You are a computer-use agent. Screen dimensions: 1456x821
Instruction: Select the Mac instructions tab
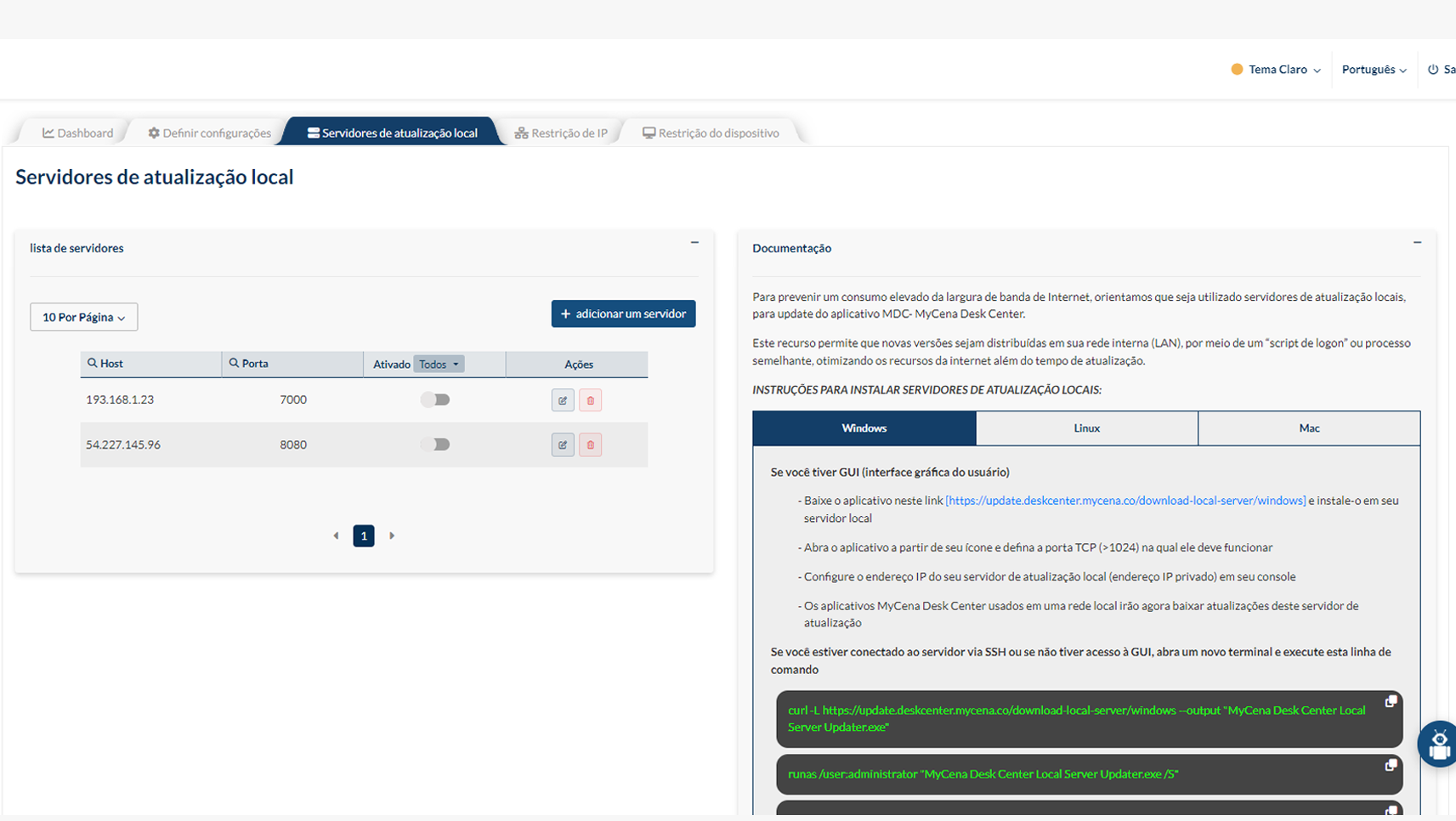[1309, 428]
